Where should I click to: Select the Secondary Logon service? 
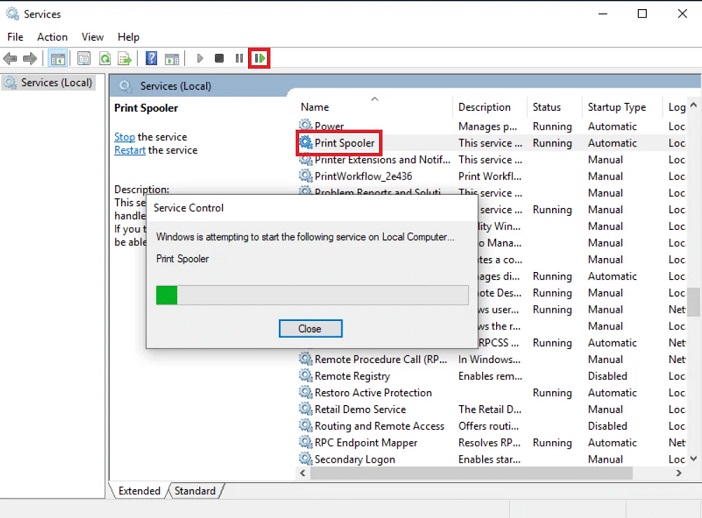pyautogui.click(x=492, y=459)
